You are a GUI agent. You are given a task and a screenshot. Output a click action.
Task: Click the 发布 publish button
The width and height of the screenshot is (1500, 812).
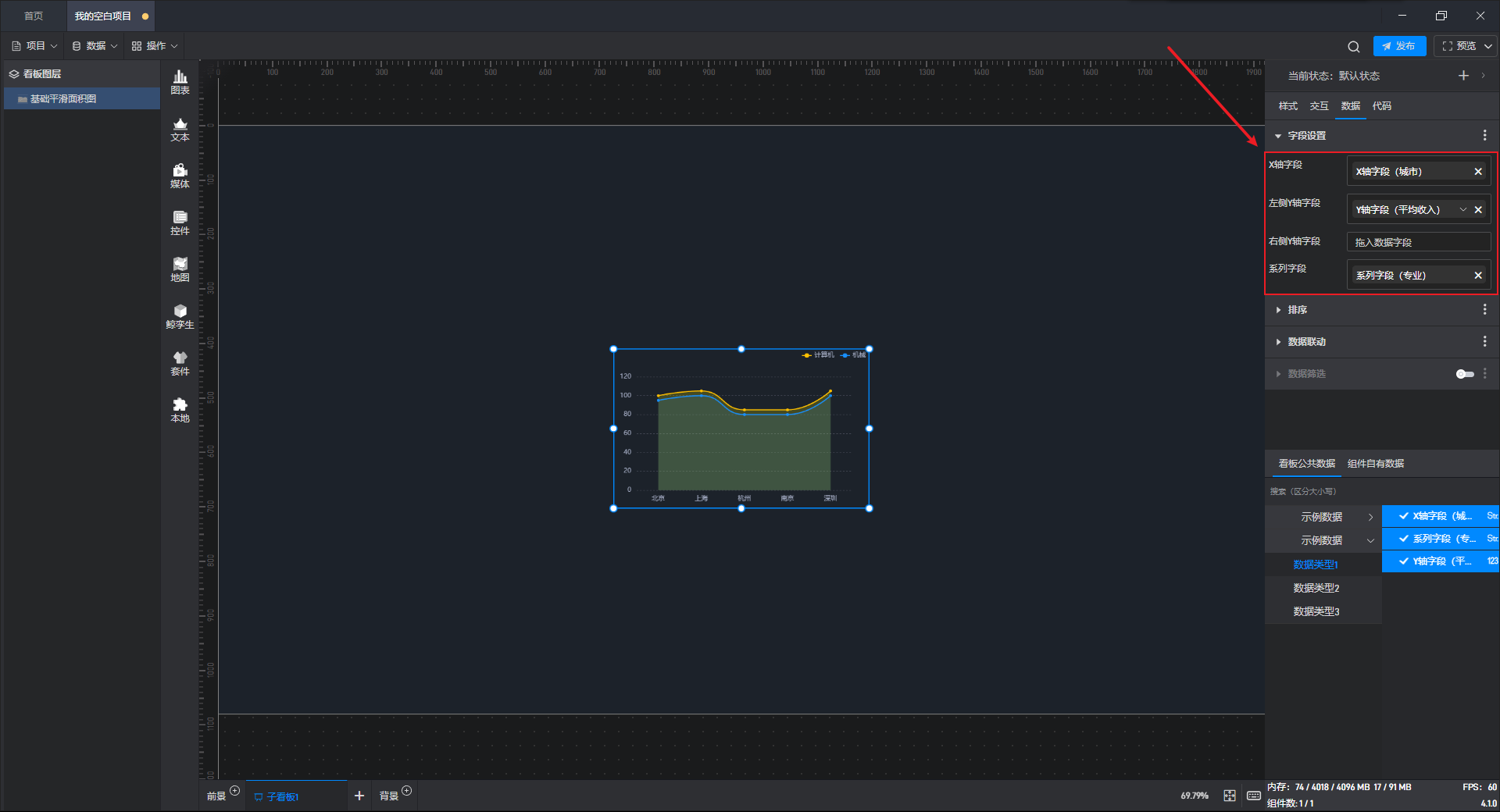pos(1399,46)
